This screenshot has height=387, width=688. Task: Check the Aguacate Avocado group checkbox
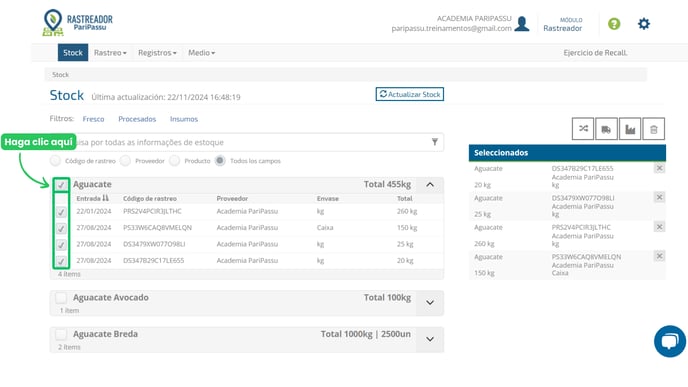point(61,298)
